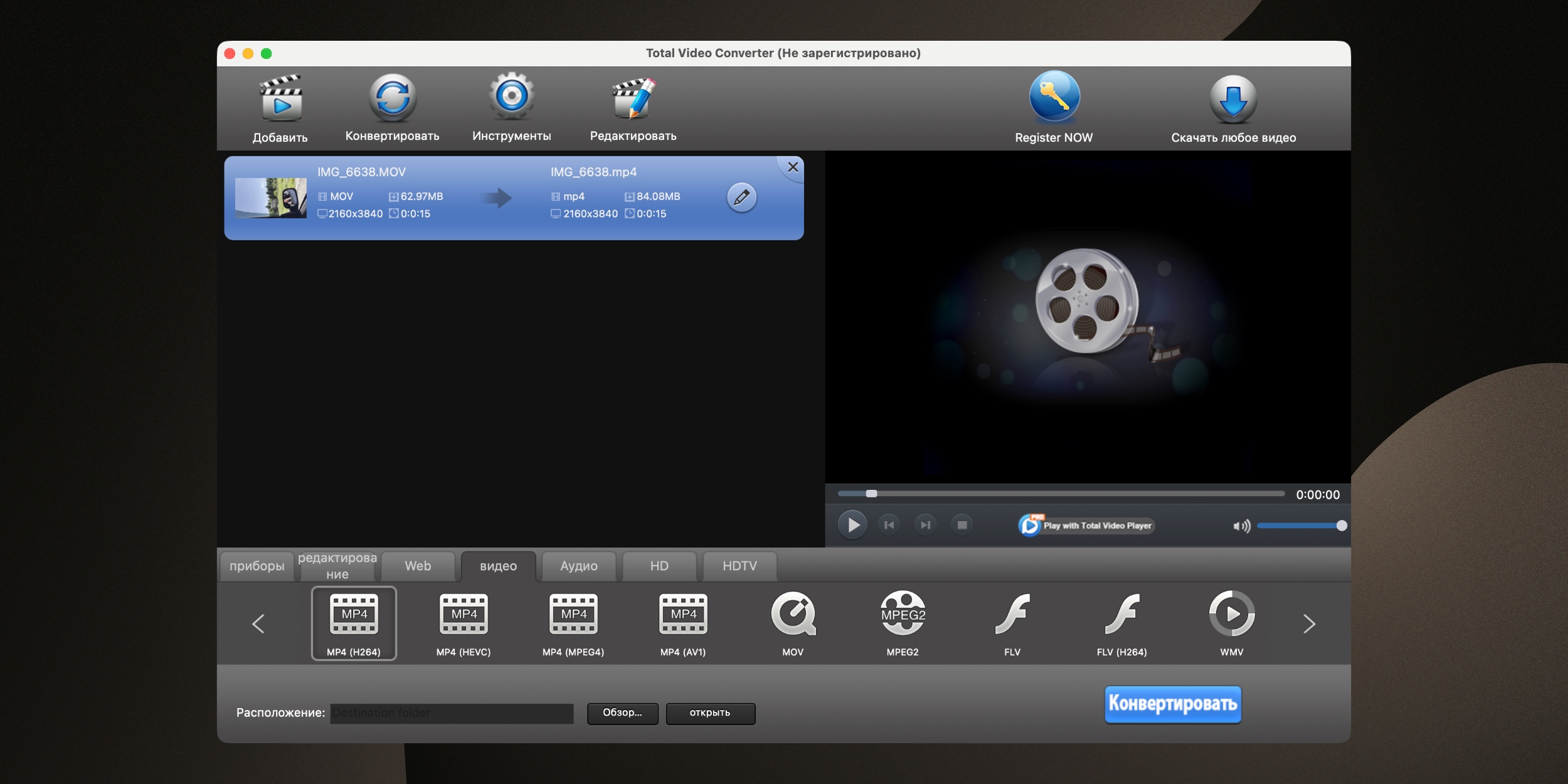Click the source size 62.97MB
The height and width of the screenshot is (784, 1568).
coord(422,196)
